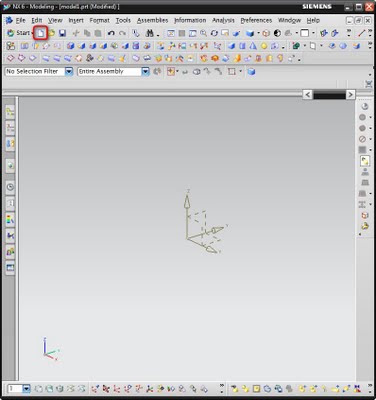
Task: Open the Format menu
Action: click(99, 21)
